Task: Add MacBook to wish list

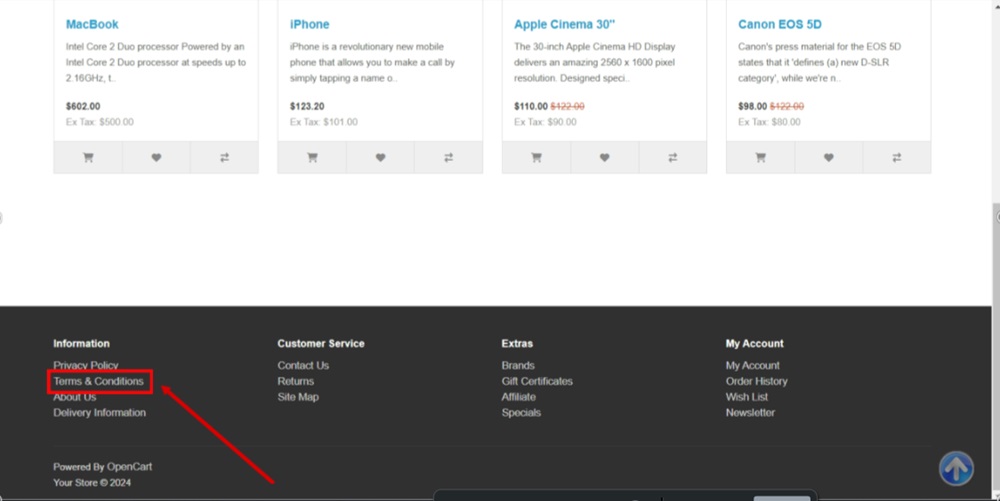Action: pos(156,157)
